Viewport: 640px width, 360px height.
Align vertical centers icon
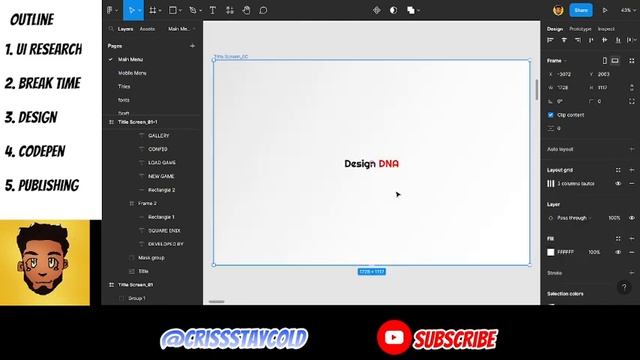point(604,40)
